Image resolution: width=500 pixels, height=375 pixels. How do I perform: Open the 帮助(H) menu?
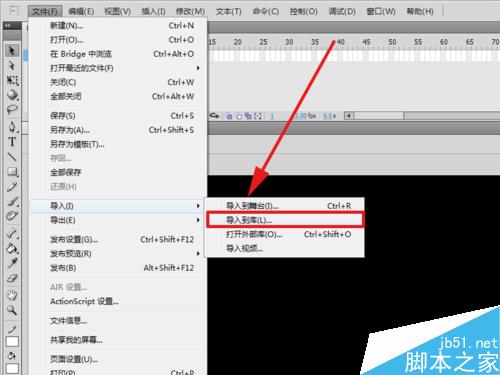click(x=420, y=12)
